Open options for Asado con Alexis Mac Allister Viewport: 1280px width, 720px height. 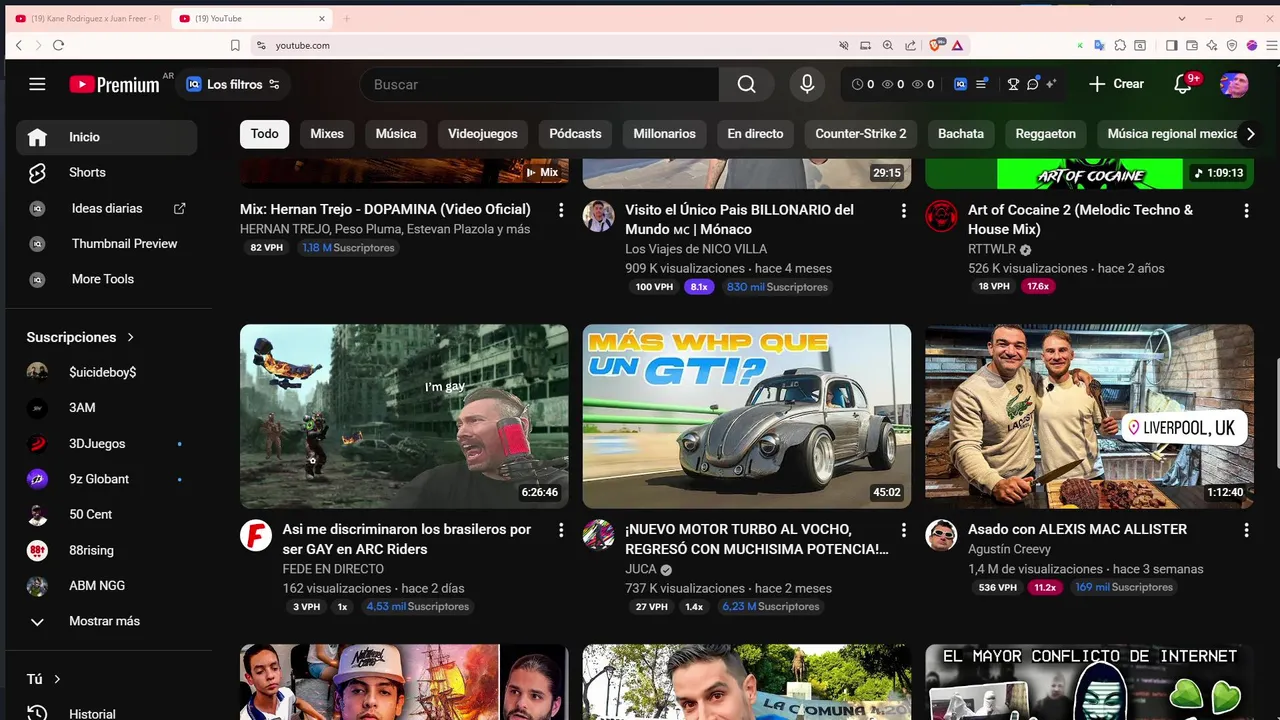tap(1246, 530)
